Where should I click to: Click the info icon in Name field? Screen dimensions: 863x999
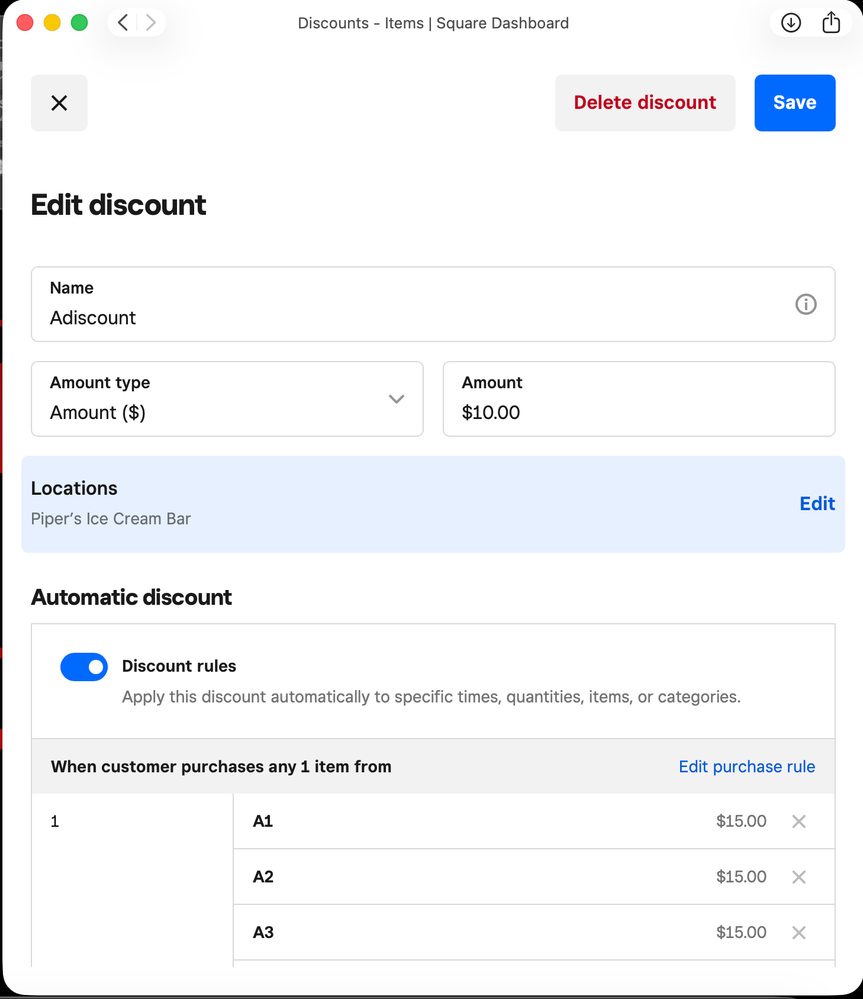805,305
